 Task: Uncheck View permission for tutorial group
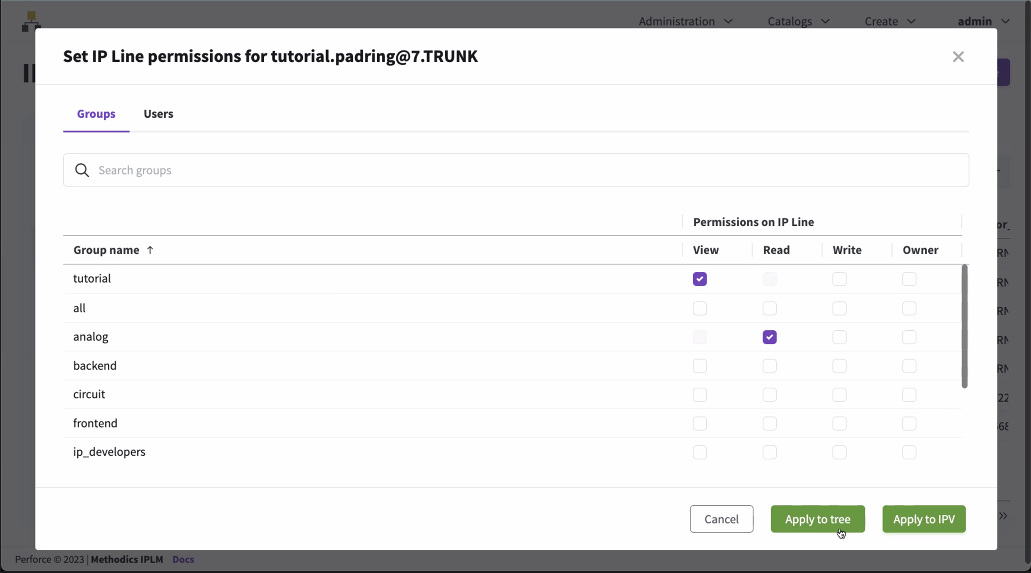pyautogui.click(x=700, y=279)
